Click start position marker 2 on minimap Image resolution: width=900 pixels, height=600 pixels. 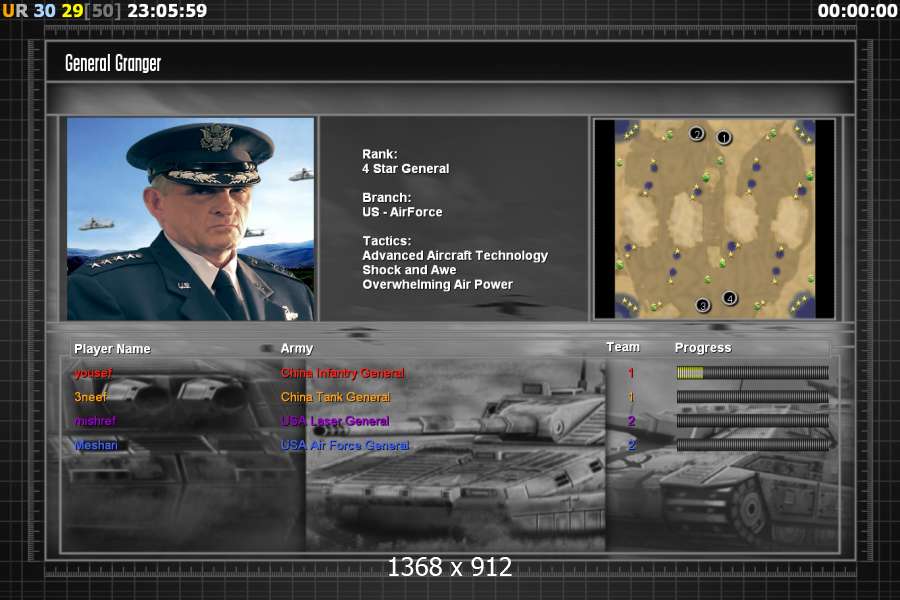[x=697, y=133]
